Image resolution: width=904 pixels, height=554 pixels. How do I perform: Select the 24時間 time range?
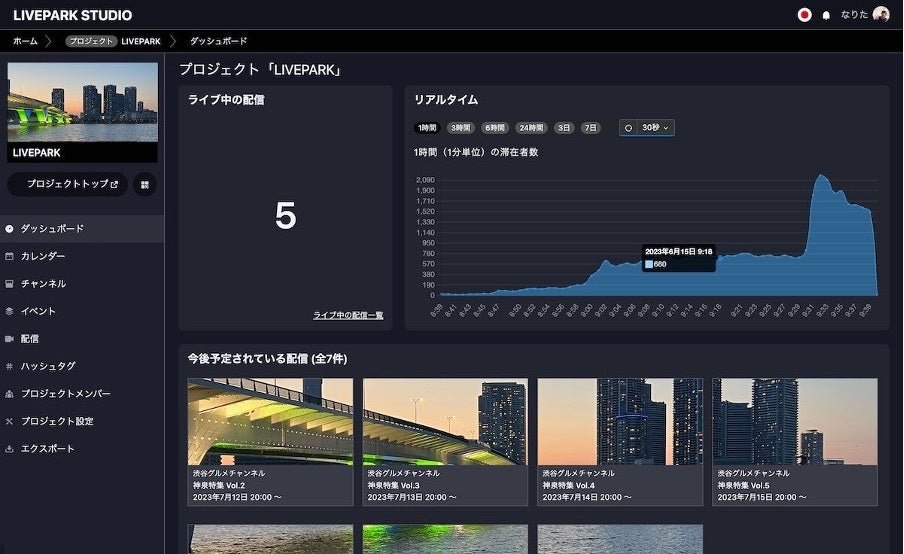531,128
